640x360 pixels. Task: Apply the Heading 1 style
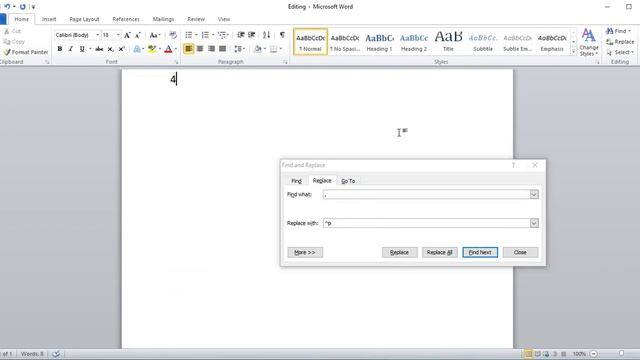379,42
